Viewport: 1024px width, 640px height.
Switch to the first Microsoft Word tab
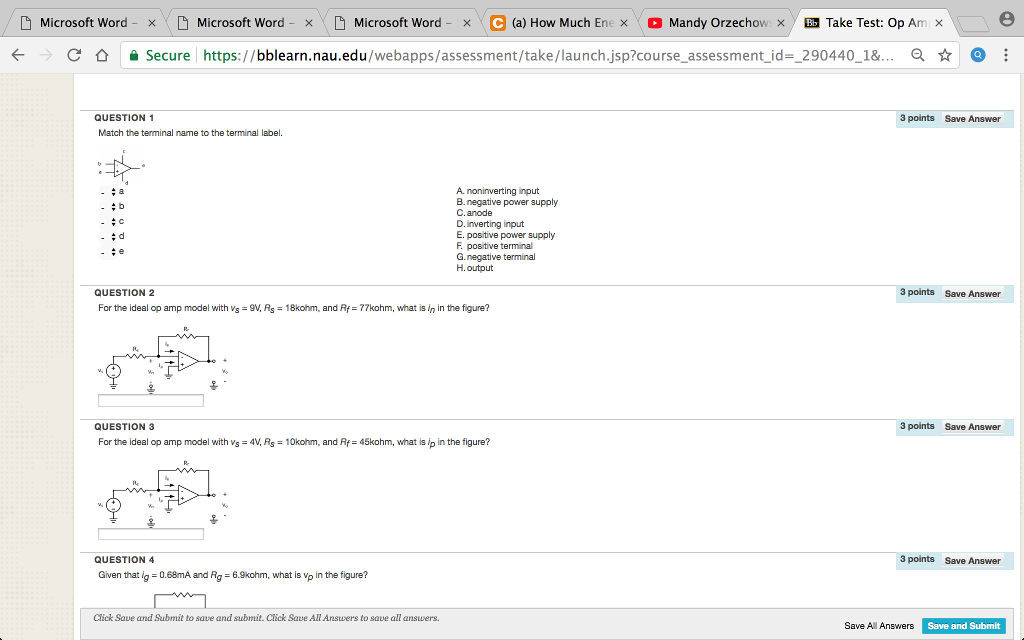pos(83,22)
